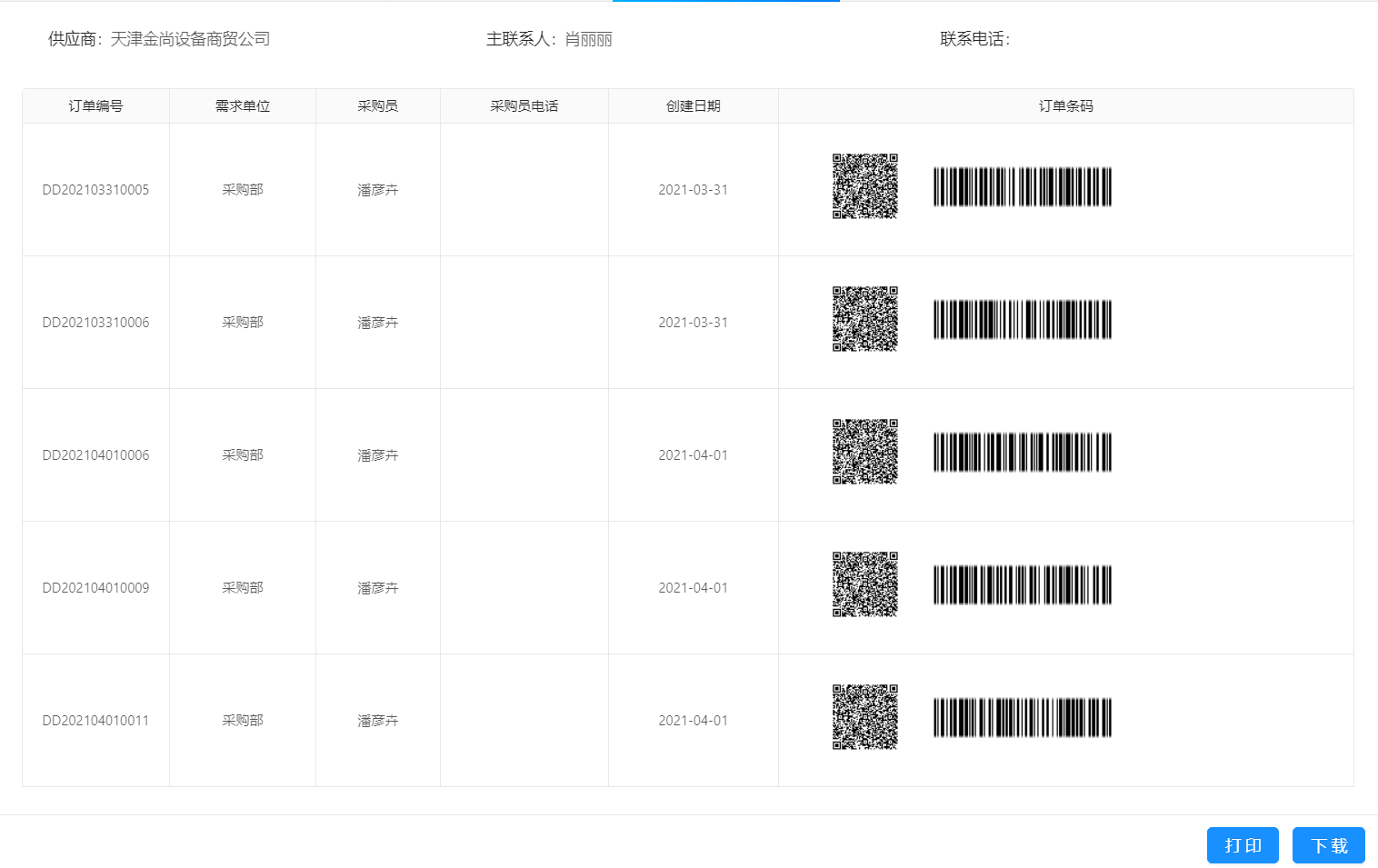Click the 订单编号 column header
Viewport: 1378px width, 868px height.
(x=95, y=106)
